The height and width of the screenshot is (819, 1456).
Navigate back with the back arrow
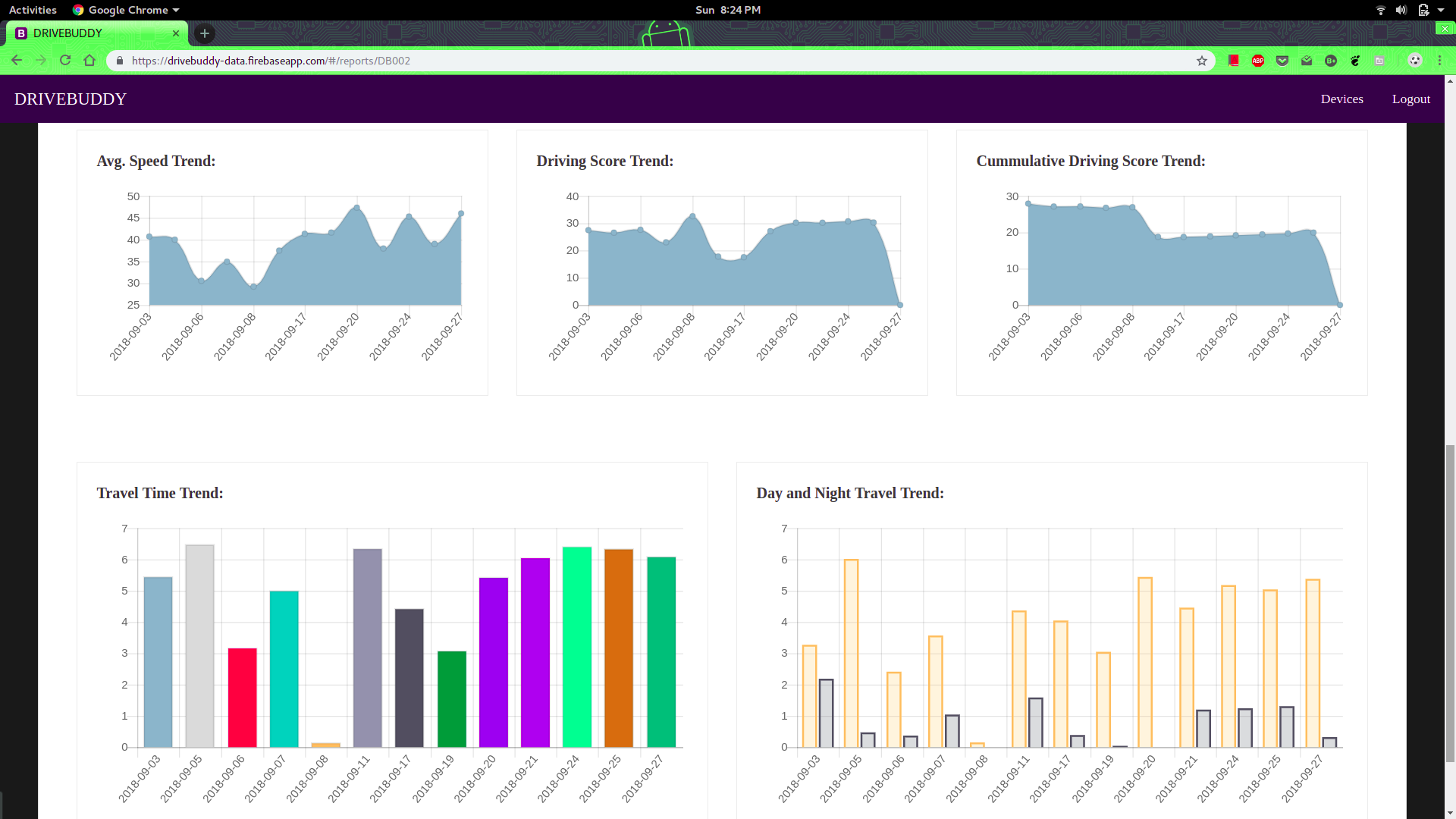[17, 61]
